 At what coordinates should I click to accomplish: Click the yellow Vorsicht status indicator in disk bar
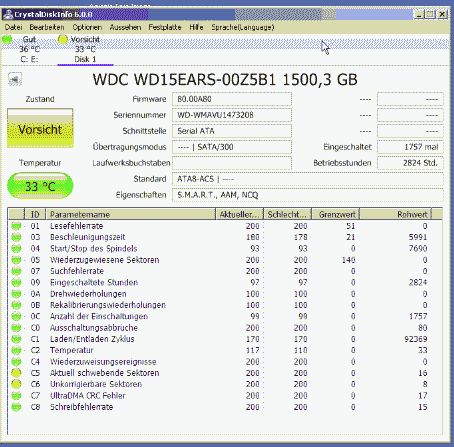[x=62, y=39]
